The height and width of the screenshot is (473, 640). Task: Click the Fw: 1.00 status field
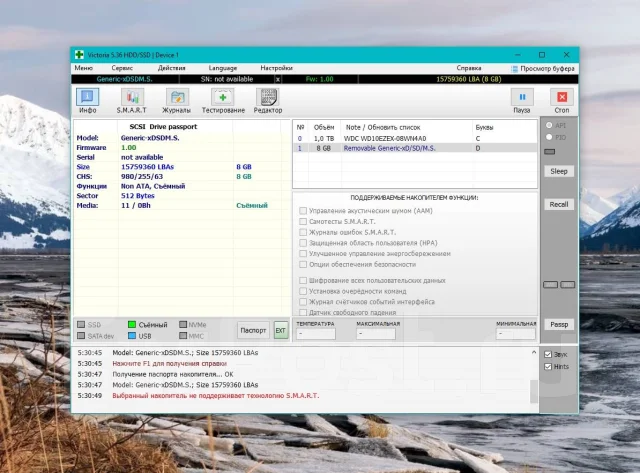click(320, 79)
